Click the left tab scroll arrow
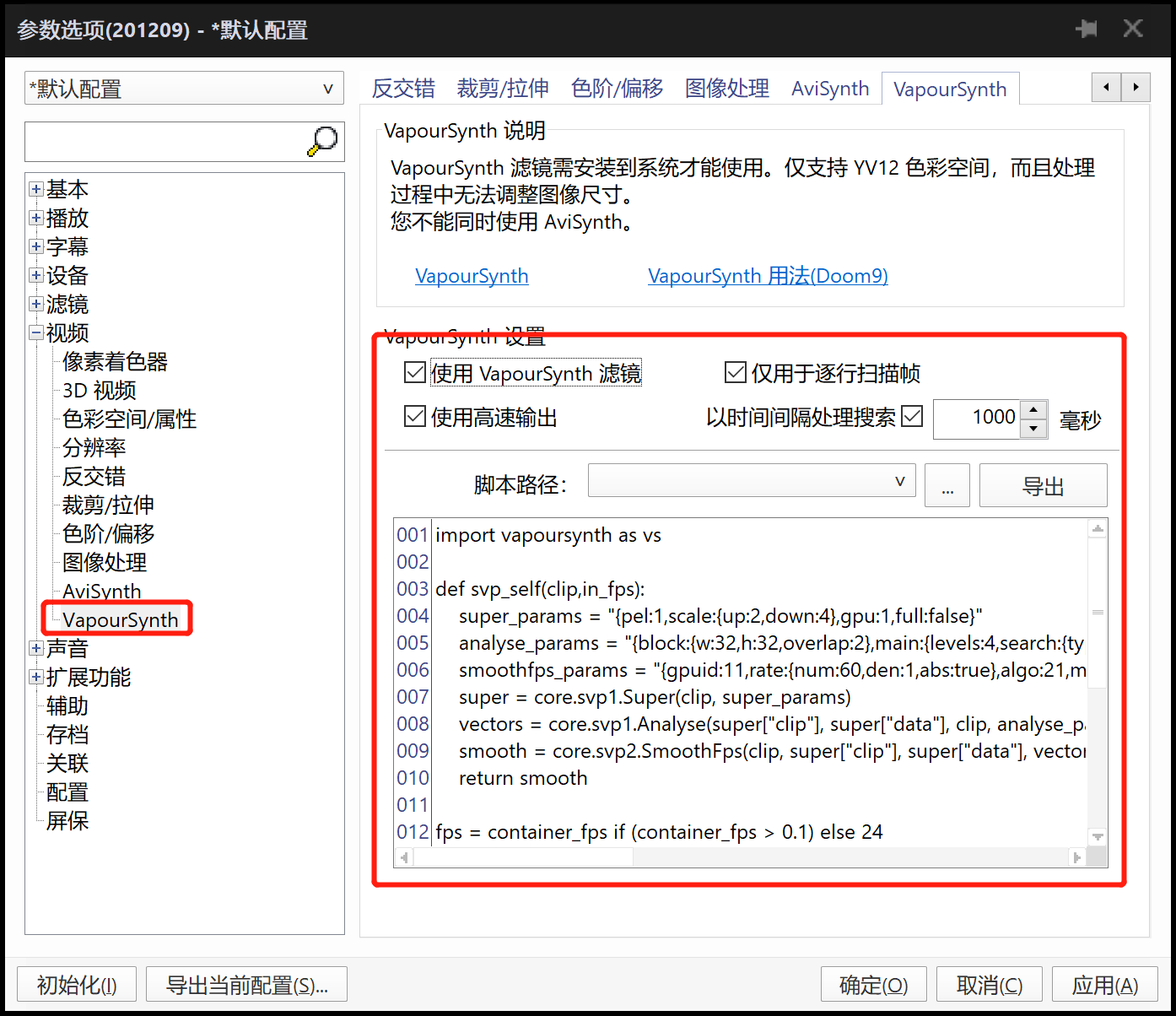 click(x=1106, y=87)
